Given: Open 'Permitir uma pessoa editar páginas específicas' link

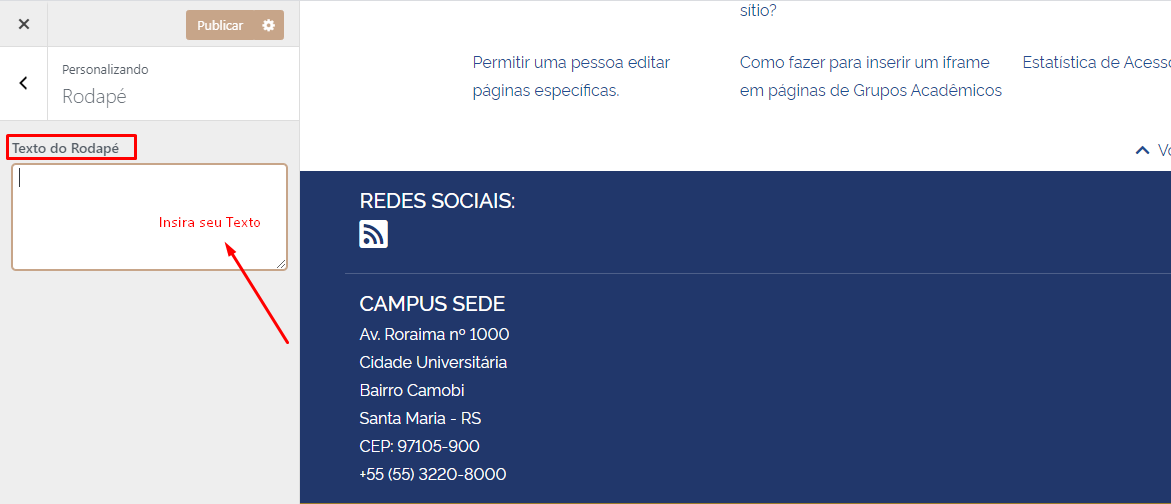Looking at the screenshot, I should pyautogui.click(x=571, y=76).
